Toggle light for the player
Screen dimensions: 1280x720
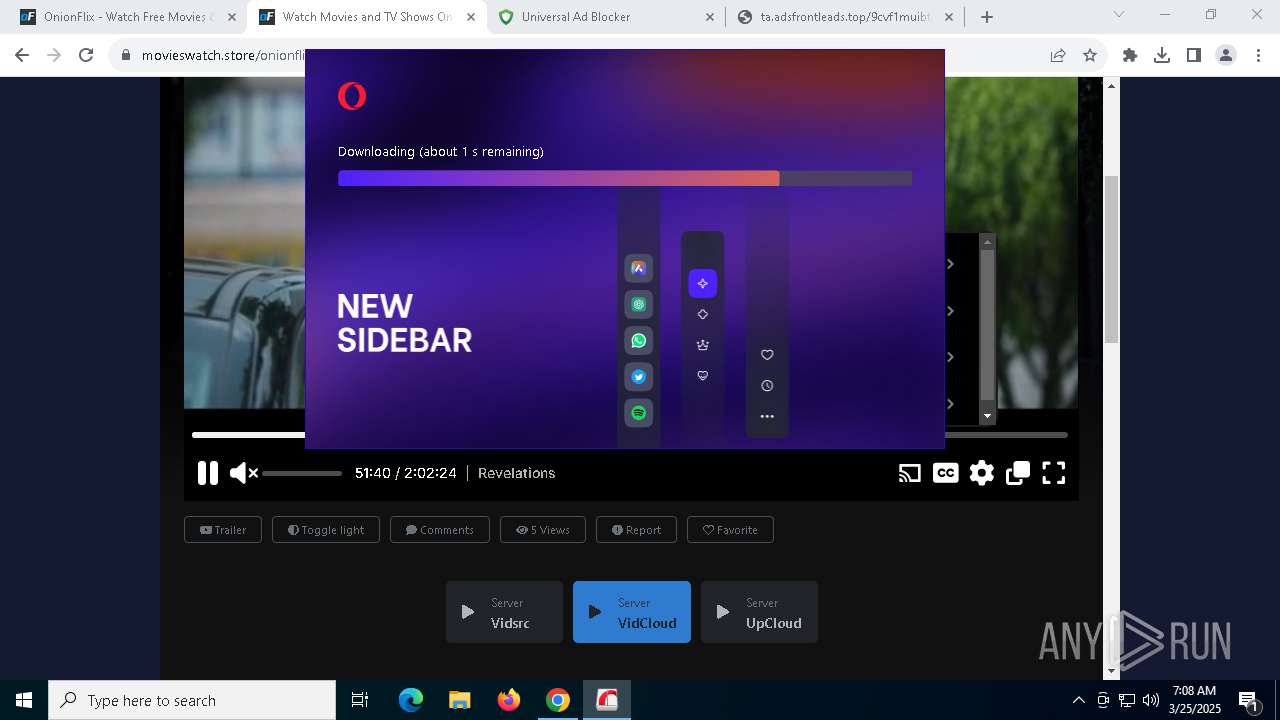click(326, 530)
